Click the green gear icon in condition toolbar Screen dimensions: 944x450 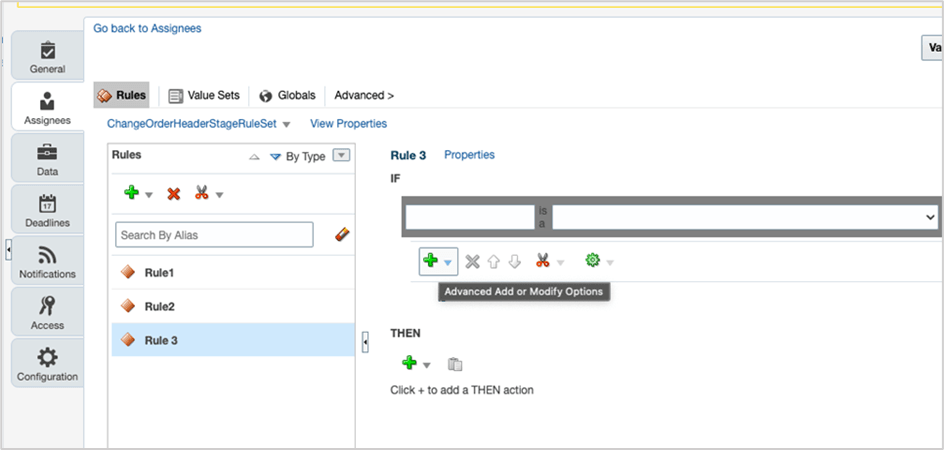[x=593, y=260]
